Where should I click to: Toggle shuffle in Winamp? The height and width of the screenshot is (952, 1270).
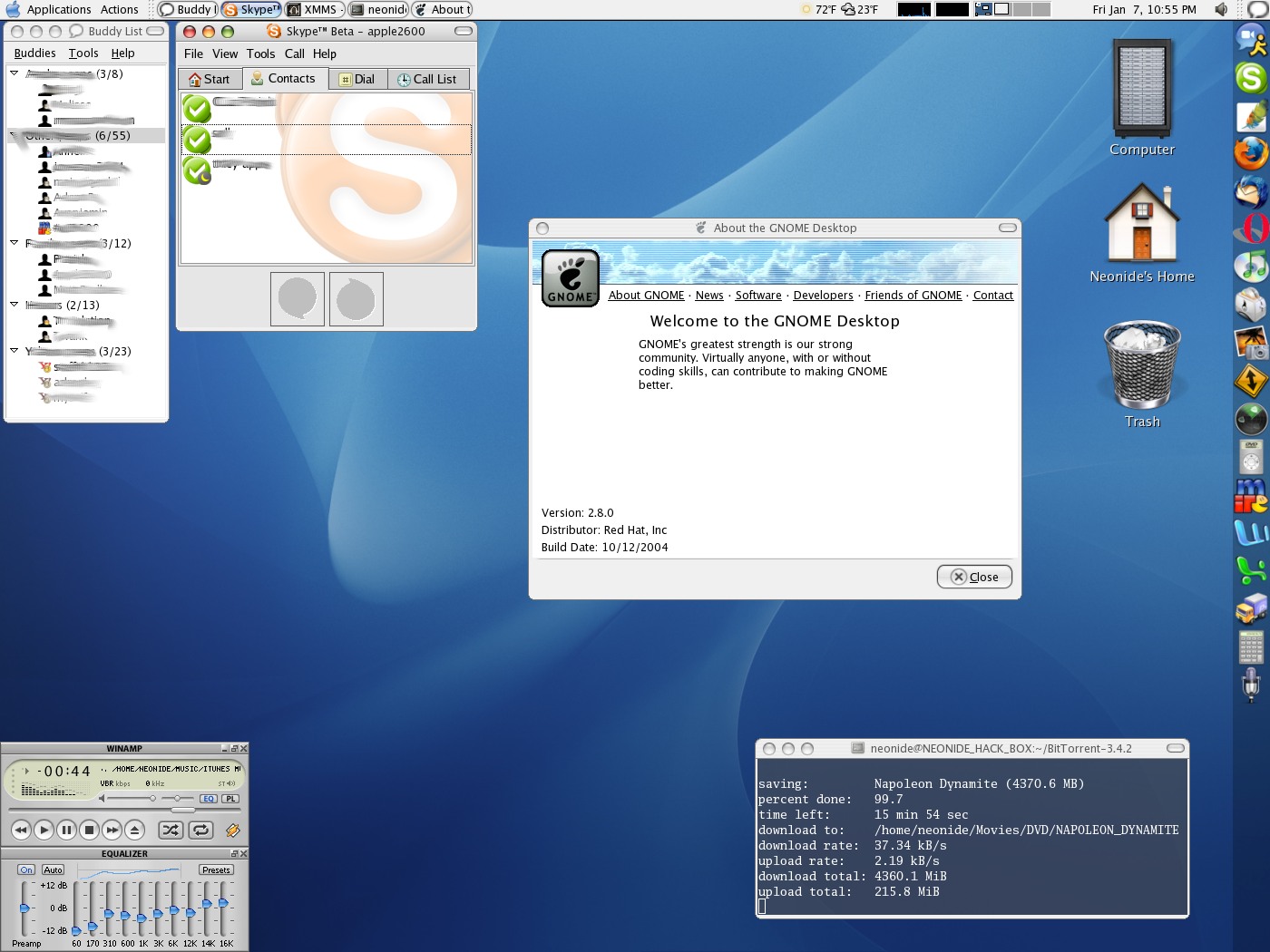click(x=171, y=830)
